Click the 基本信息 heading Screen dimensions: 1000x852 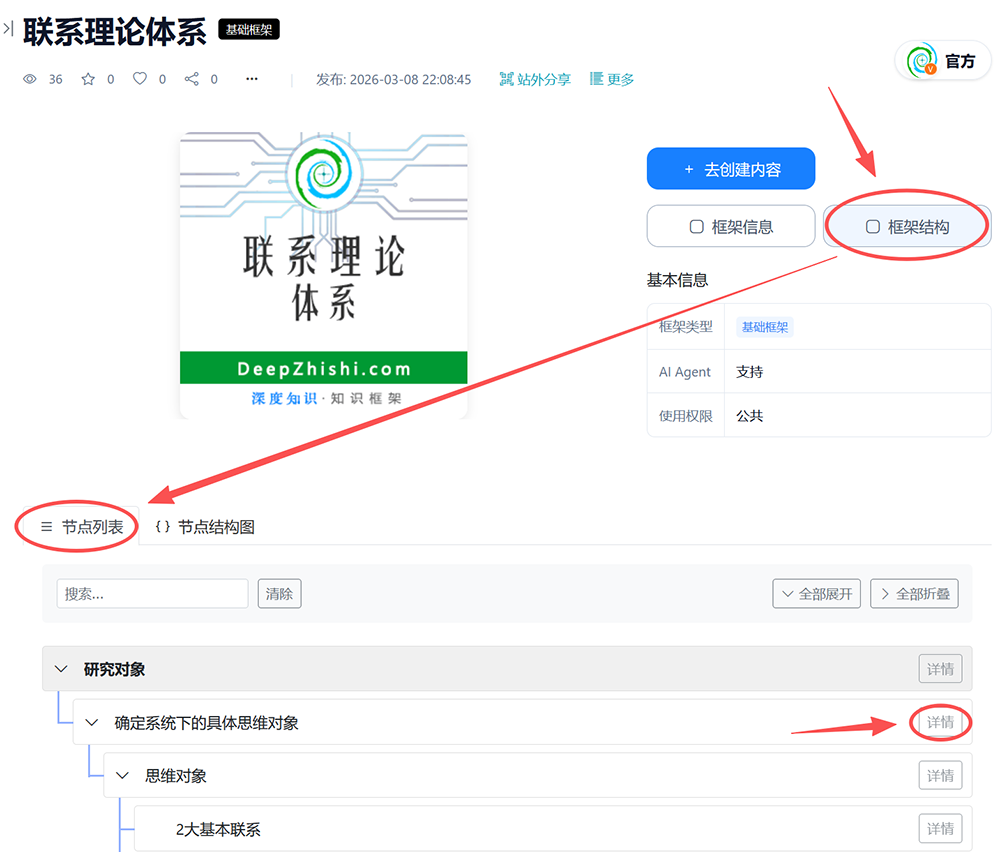(677, 280)
